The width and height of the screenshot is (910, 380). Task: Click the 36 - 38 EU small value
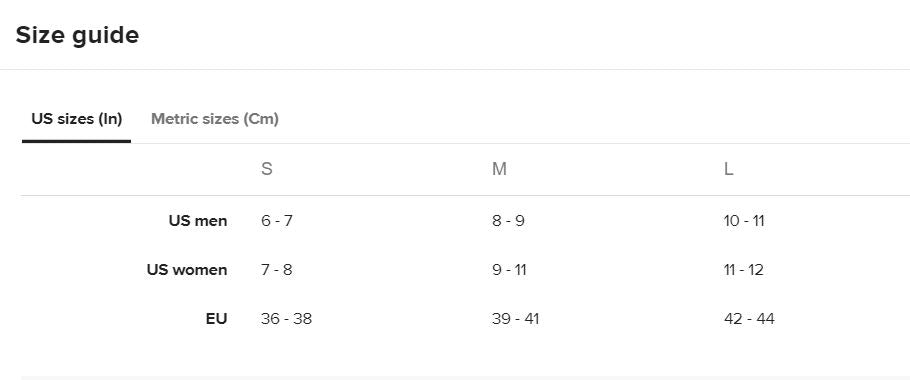(286, 319)
